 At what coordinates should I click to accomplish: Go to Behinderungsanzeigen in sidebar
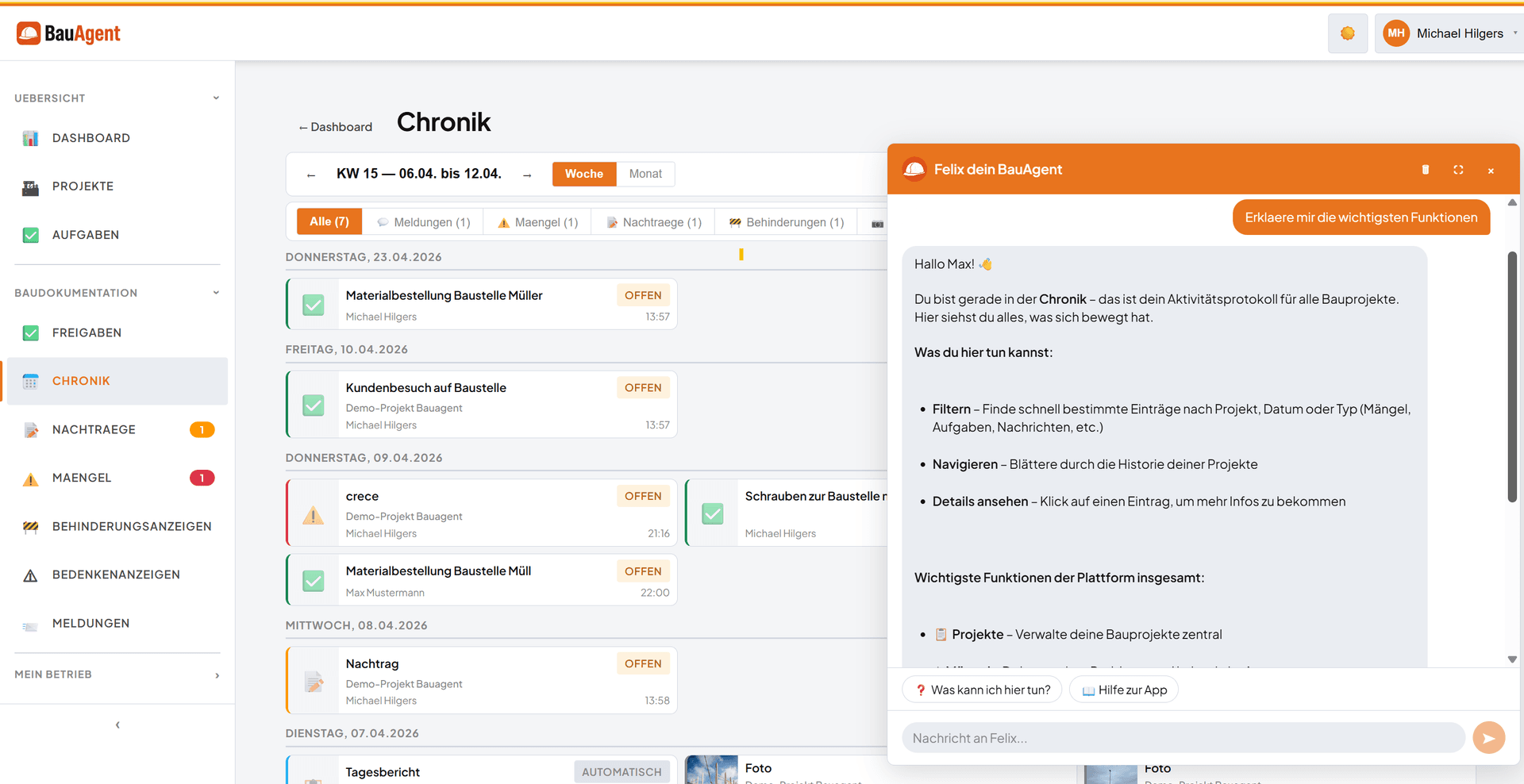point(132,526)
